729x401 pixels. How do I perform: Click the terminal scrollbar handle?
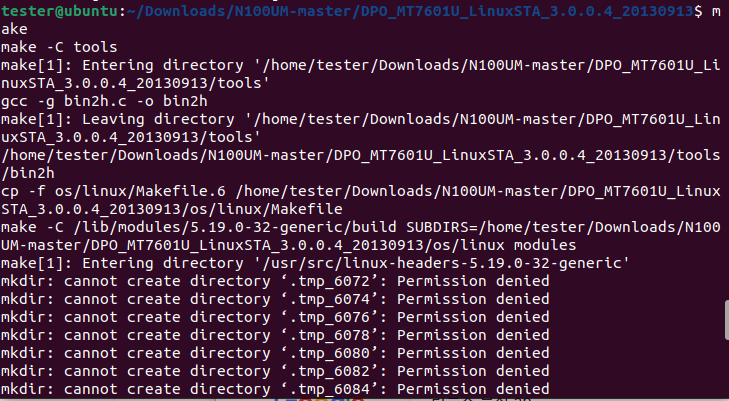[727, 320]
